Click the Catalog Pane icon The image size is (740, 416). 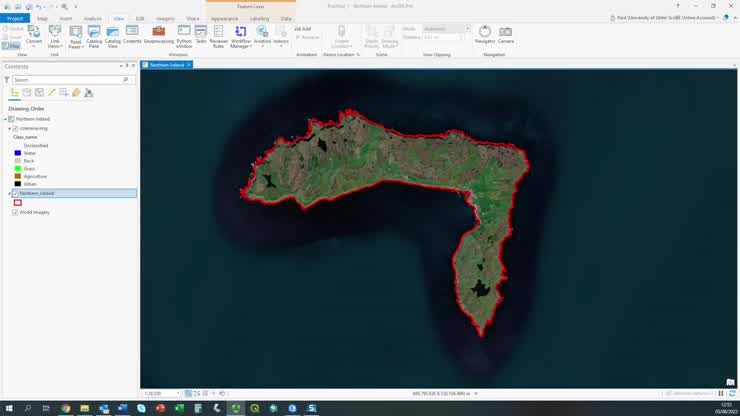(94, 36)
